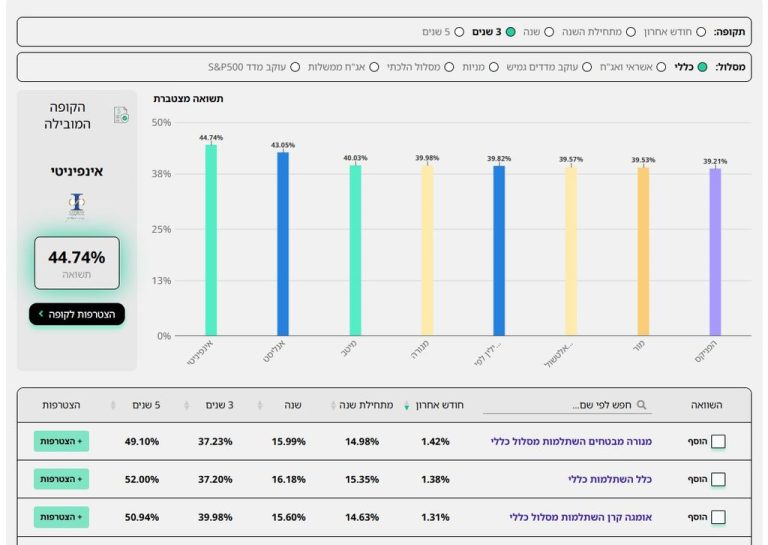The height and width of the screenshot is (545, 768).
Task: Click 'הצטרפות' button in מנורה מבטחים row
Action: [x=61, y=442]
